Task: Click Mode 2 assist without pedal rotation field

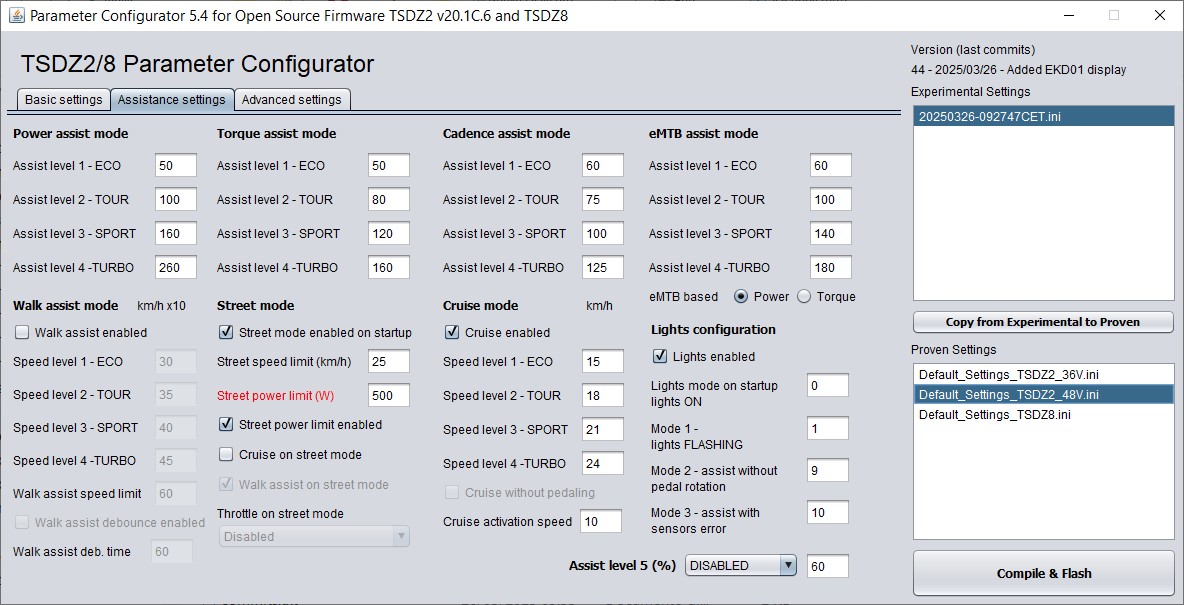Action: coord(828,471)
